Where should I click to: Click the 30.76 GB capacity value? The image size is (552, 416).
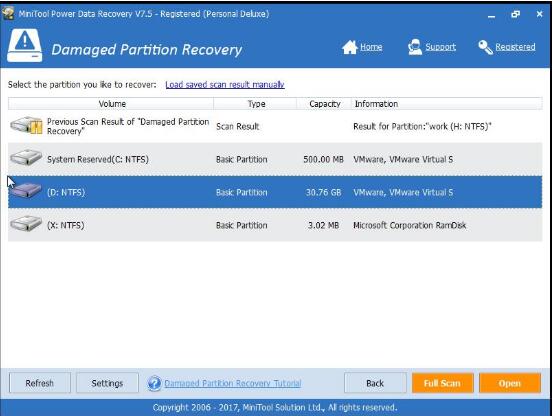[323, 193]
